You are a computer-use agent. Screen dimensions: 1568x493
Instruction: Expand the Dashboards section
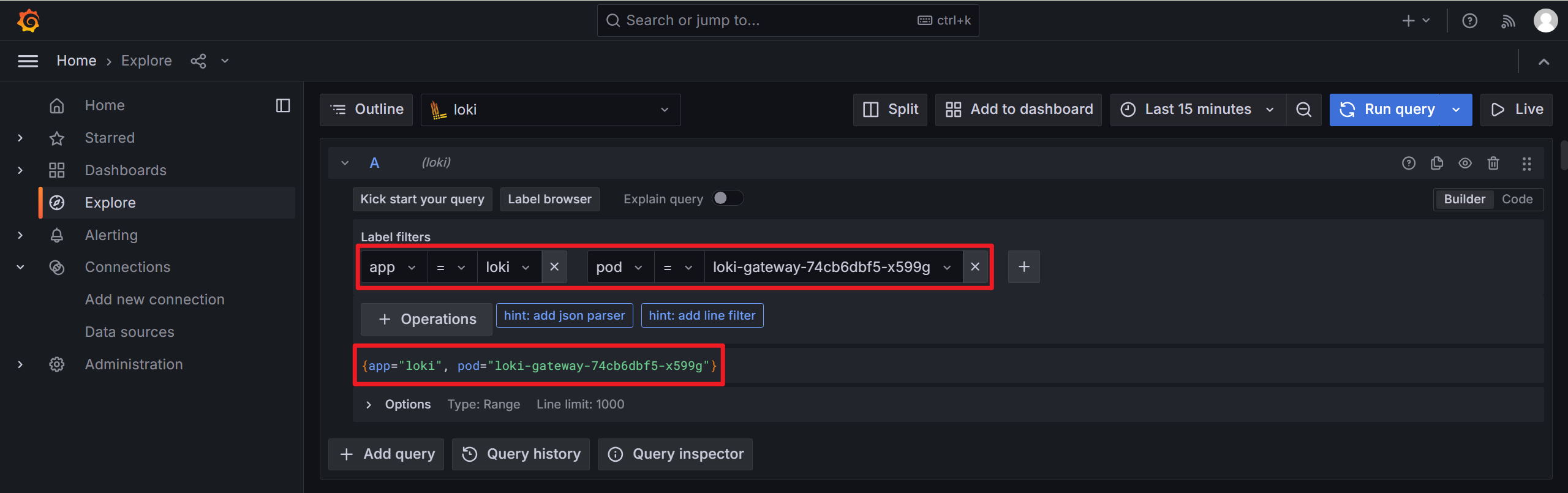20,170
